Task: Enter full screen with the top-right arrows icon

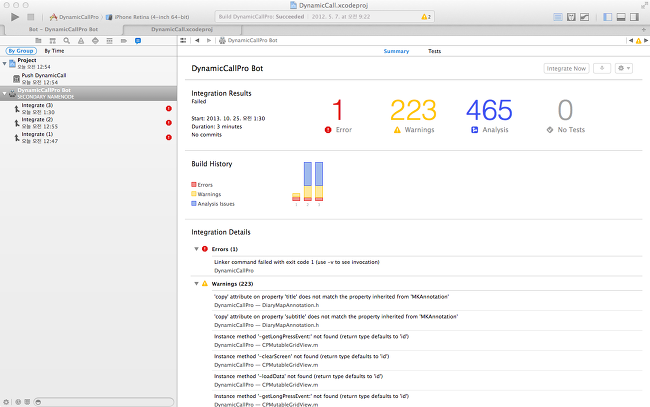Action: (x=644, y=5)
